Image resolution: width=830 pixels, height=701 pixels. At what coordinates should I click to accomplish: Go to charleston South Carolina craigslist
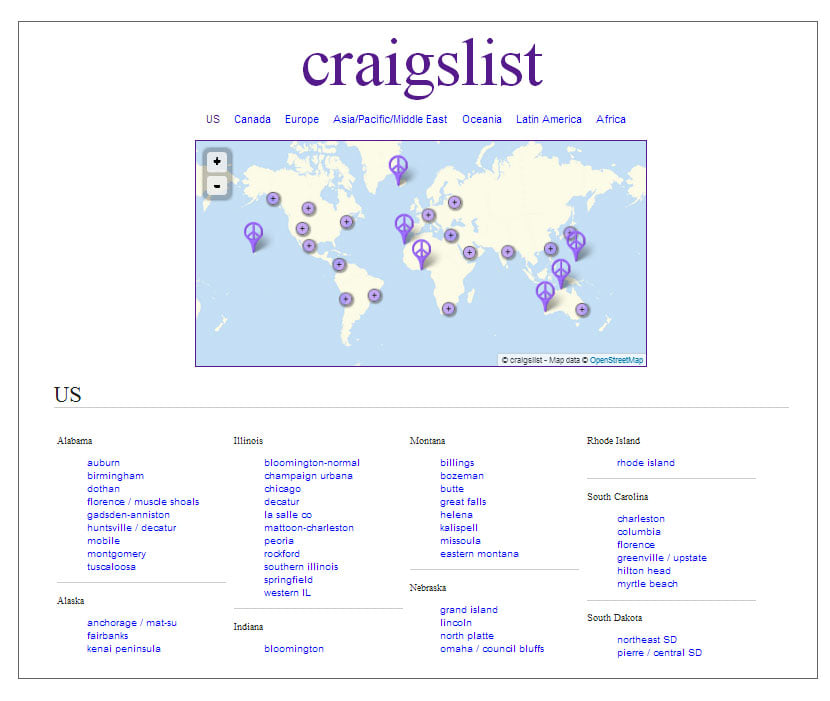640,519
